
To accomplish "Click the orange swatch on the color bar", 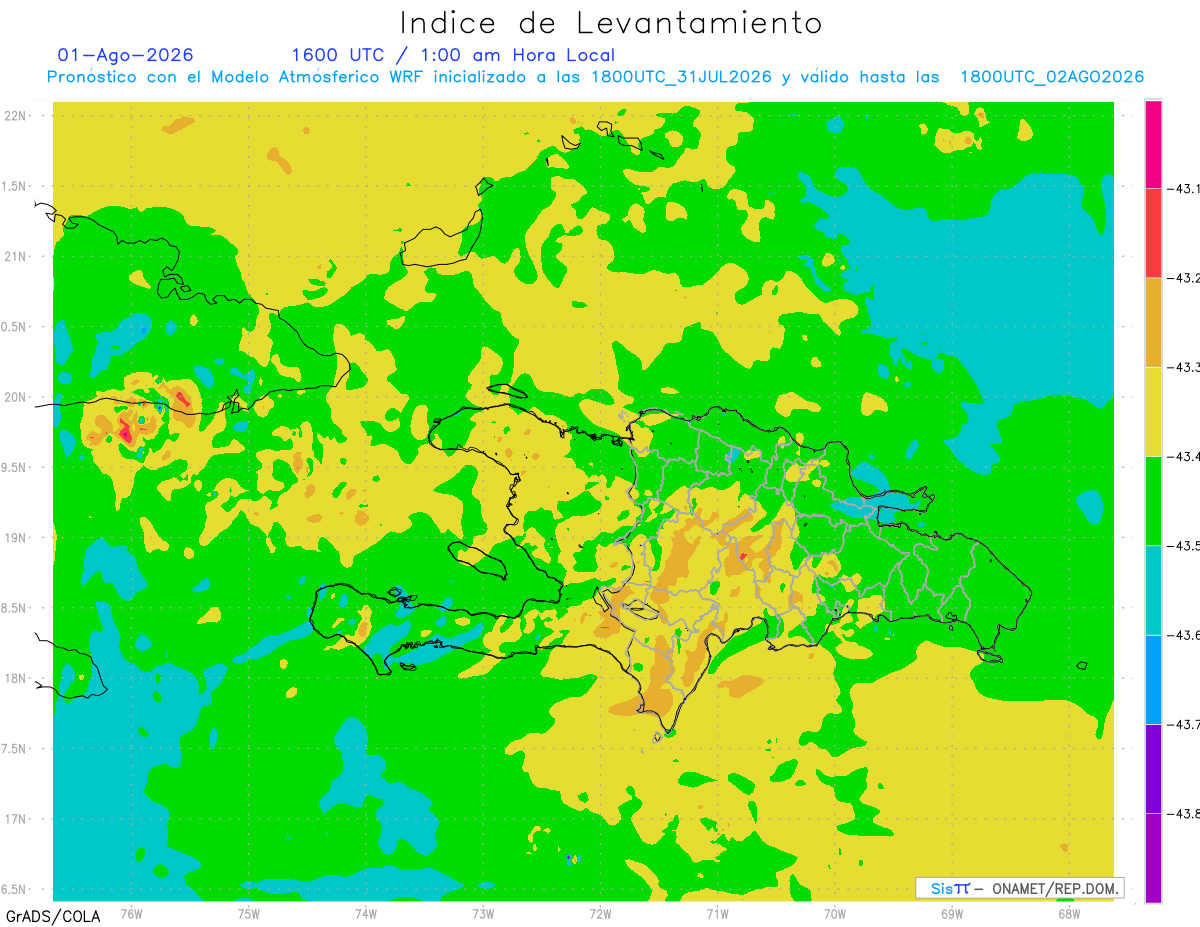I will 1153,322.
